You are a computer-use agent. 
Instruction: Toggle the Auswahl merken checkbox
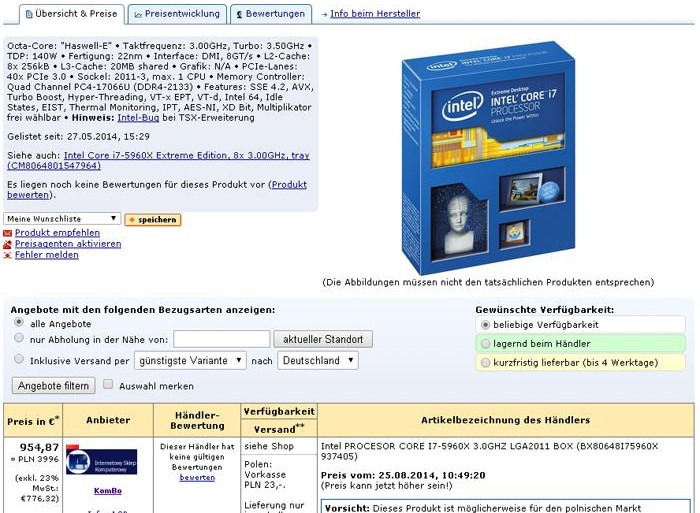(x=108, y=384)
